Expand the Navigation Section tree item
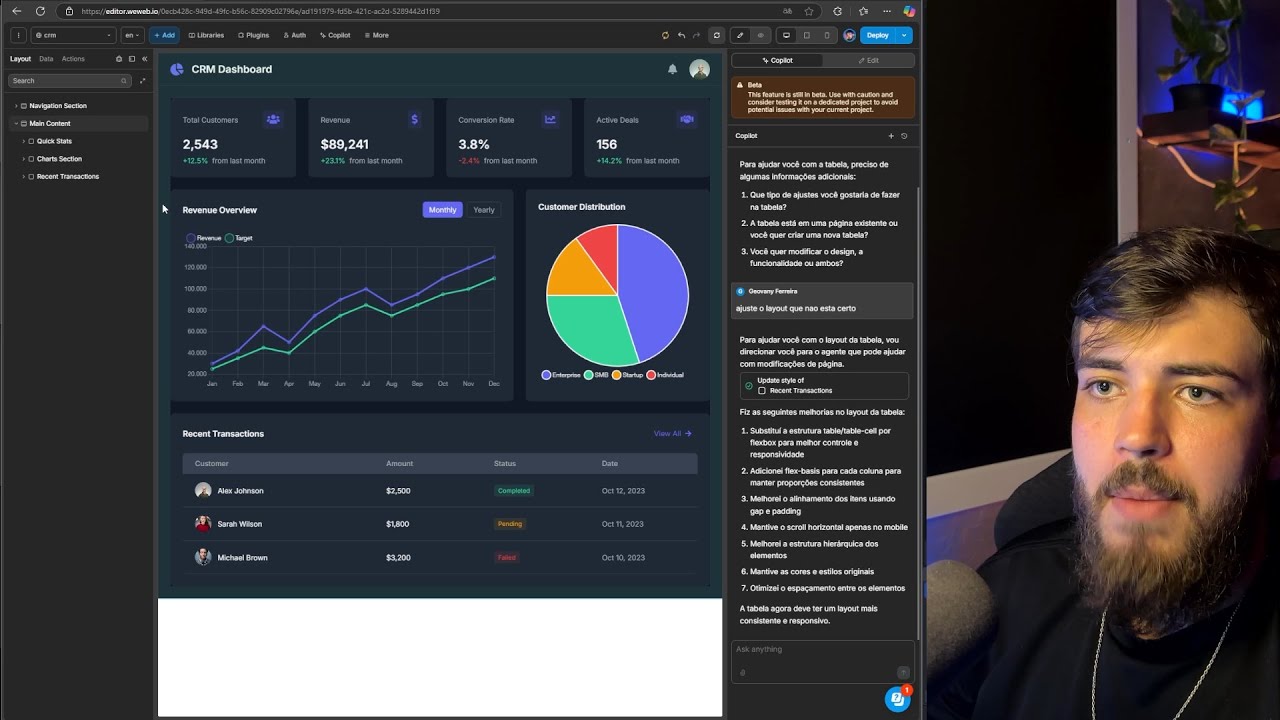This screenshot has width=1280, height=720. (16, 106)
